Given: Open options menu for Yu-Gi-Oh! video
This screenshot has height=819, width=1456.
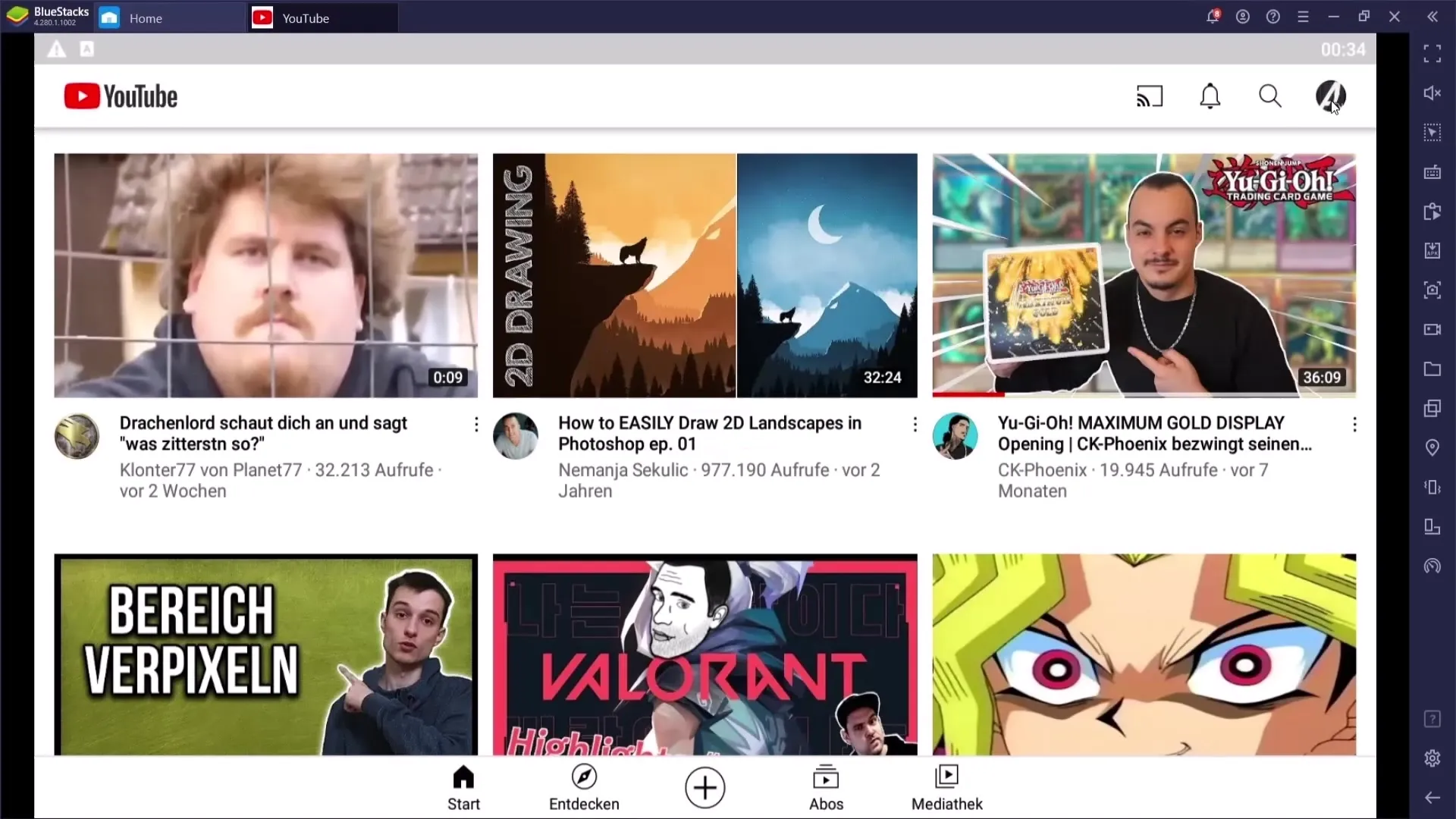Looking at the screenshot, I should 1354,425.
